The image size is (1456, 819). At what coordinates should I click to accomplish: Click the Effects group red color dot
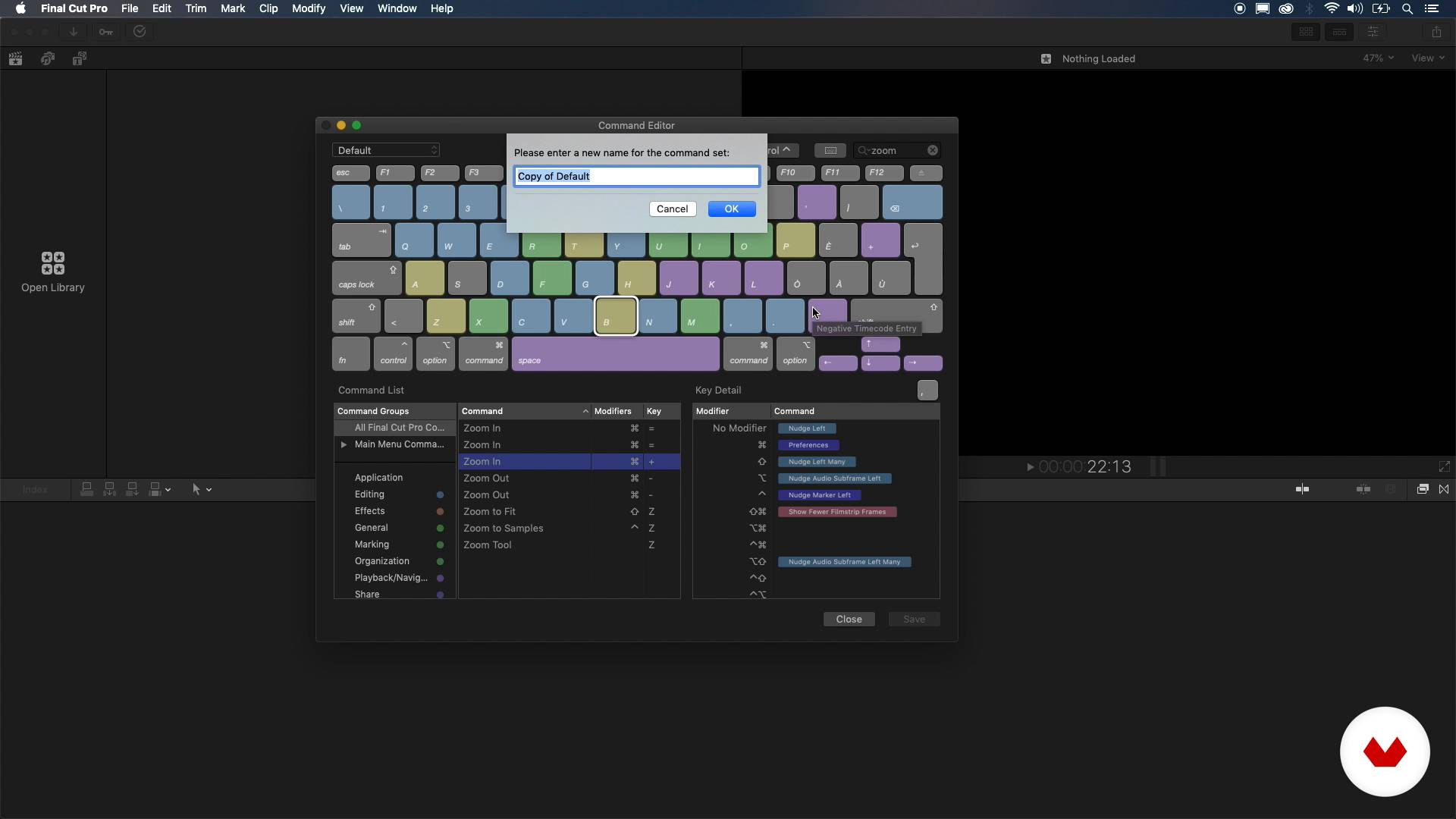coord(440,511)
